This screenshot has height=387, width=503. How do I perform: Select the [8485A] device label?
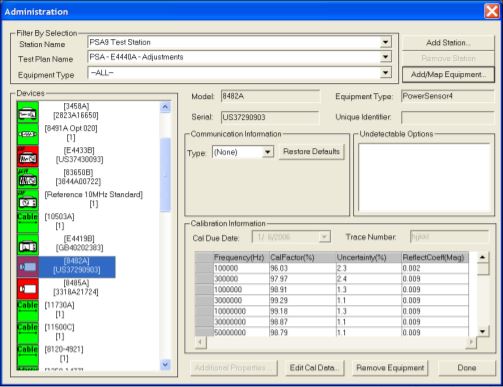coord(76,283)
